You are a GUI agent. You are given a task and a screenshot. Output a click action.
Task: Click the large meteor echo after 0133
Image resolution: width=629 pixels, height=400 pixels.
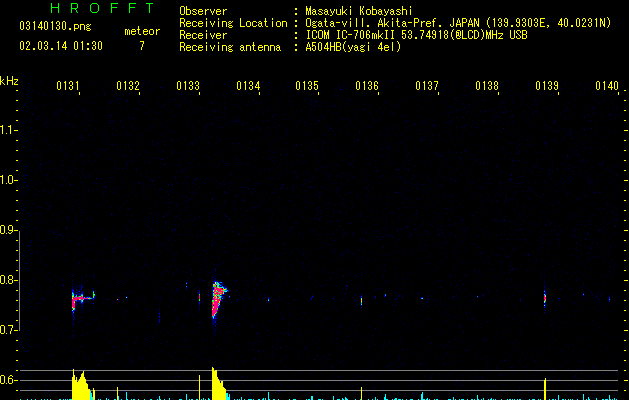click(x=219, y=299)
